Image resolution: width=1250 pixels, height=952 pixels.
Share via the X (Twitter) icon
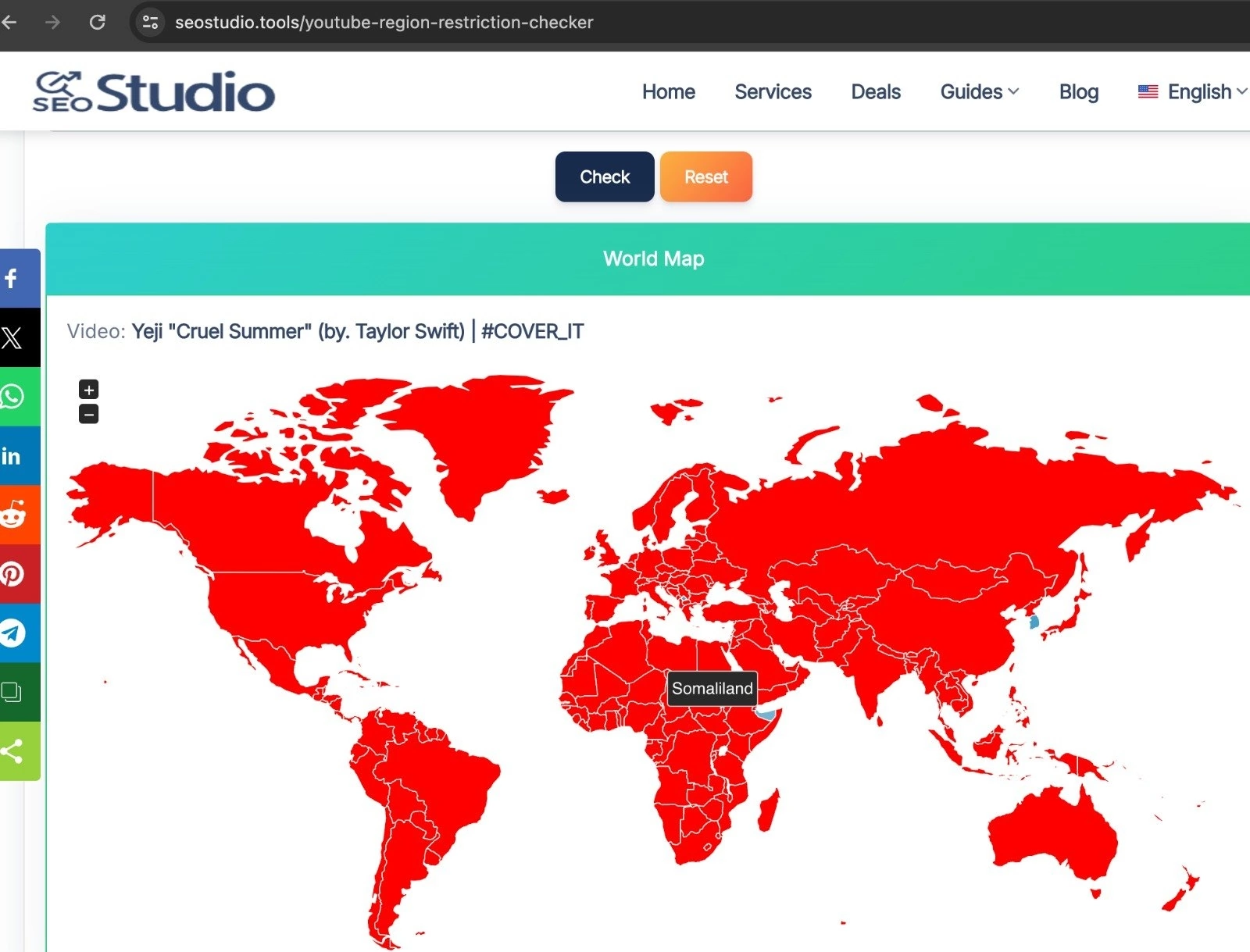point(12,337)
